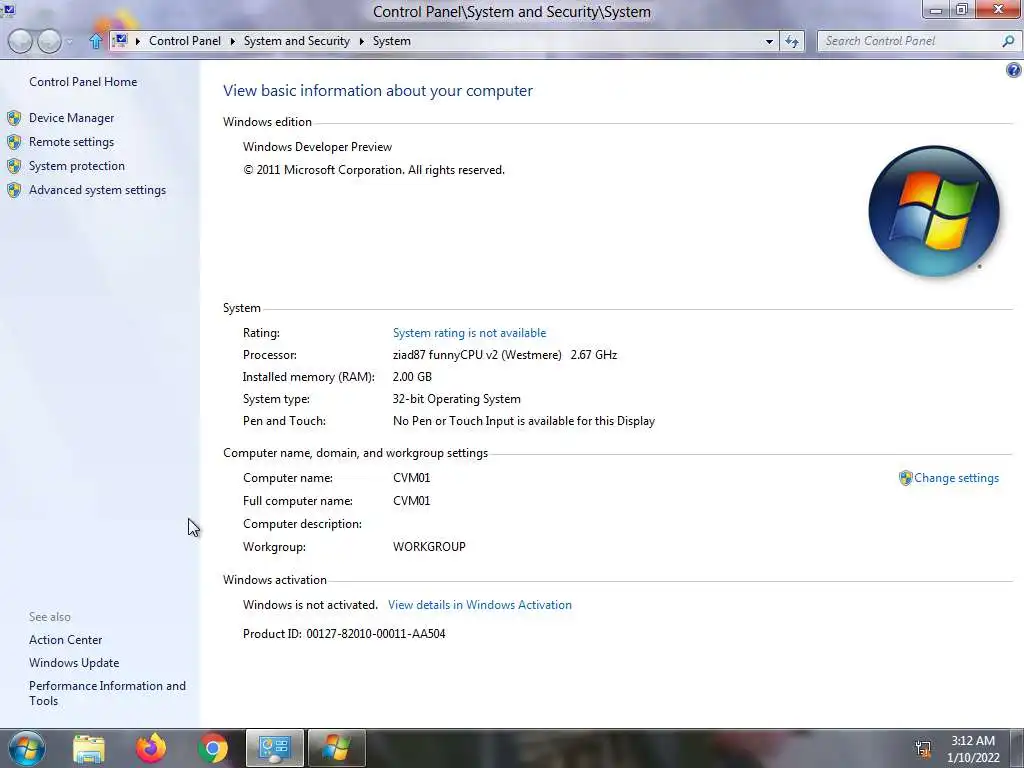The height and width of the screenshot is (768, 1024).
Task: Open Device Manager from the sidebar
Action: coord(71,118)
